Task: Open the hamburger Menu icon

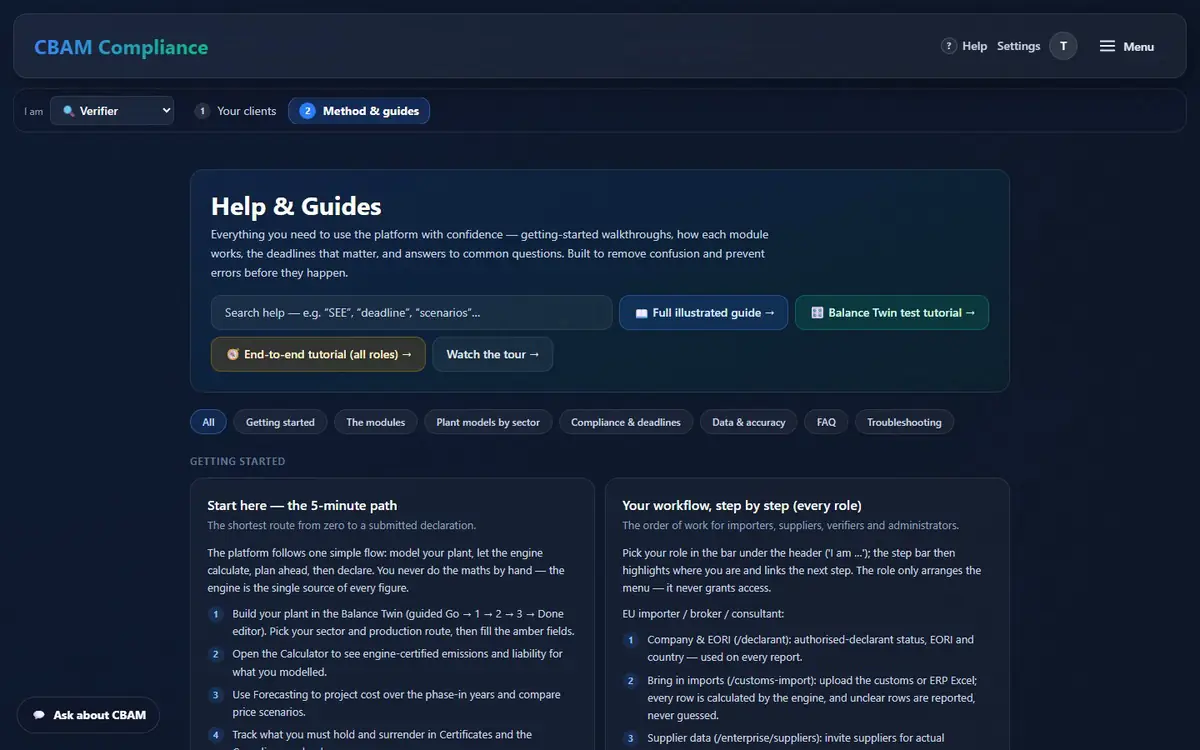Action: point(1107,46)
